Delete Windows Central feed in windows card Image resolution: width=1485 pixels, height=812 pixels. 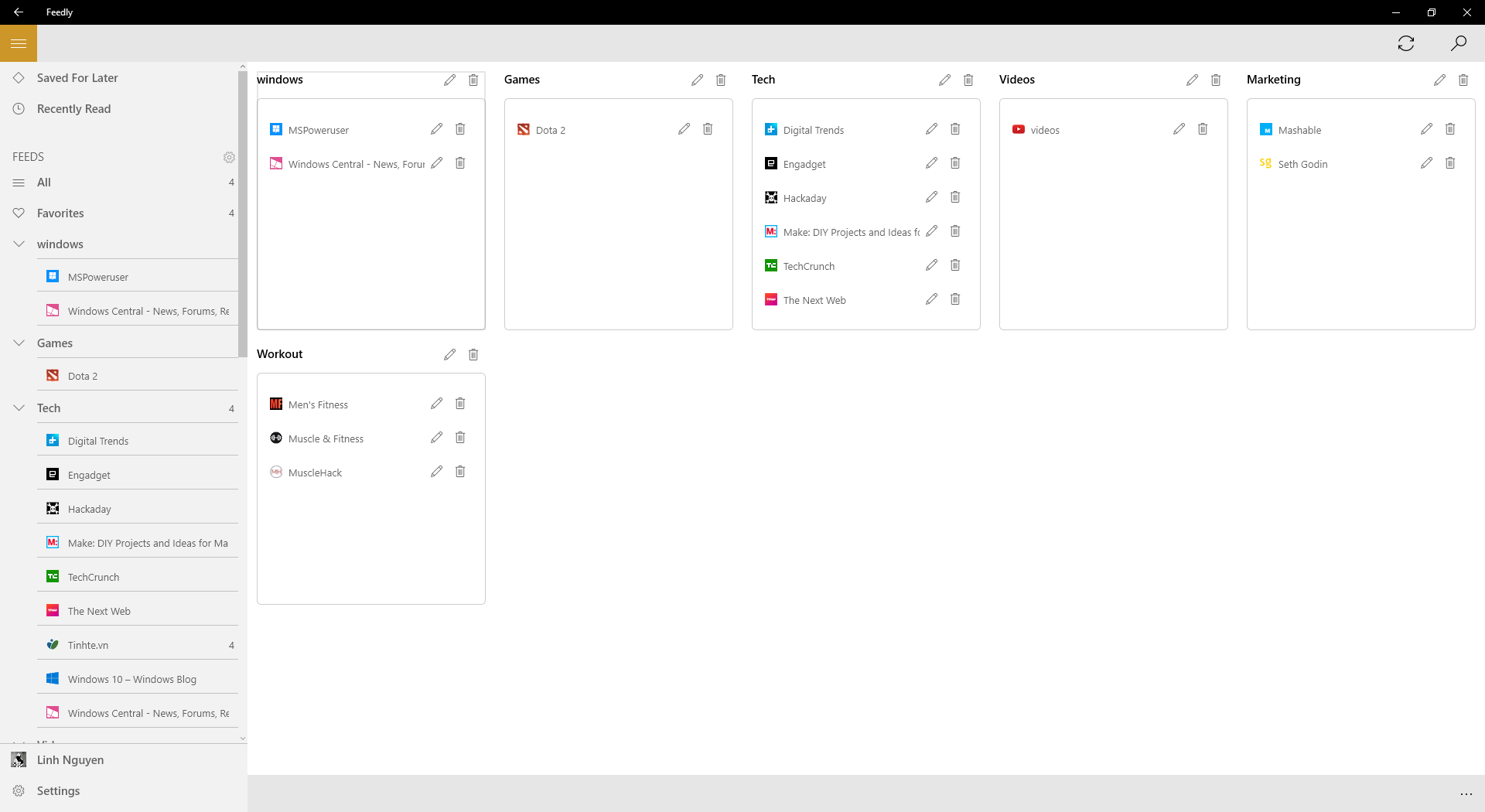(460, 163)
